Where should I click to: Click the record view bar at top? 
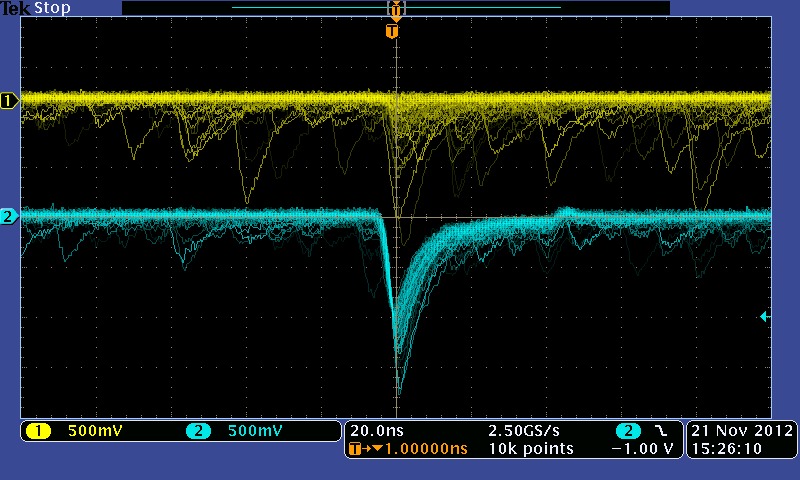pos(396,8)
